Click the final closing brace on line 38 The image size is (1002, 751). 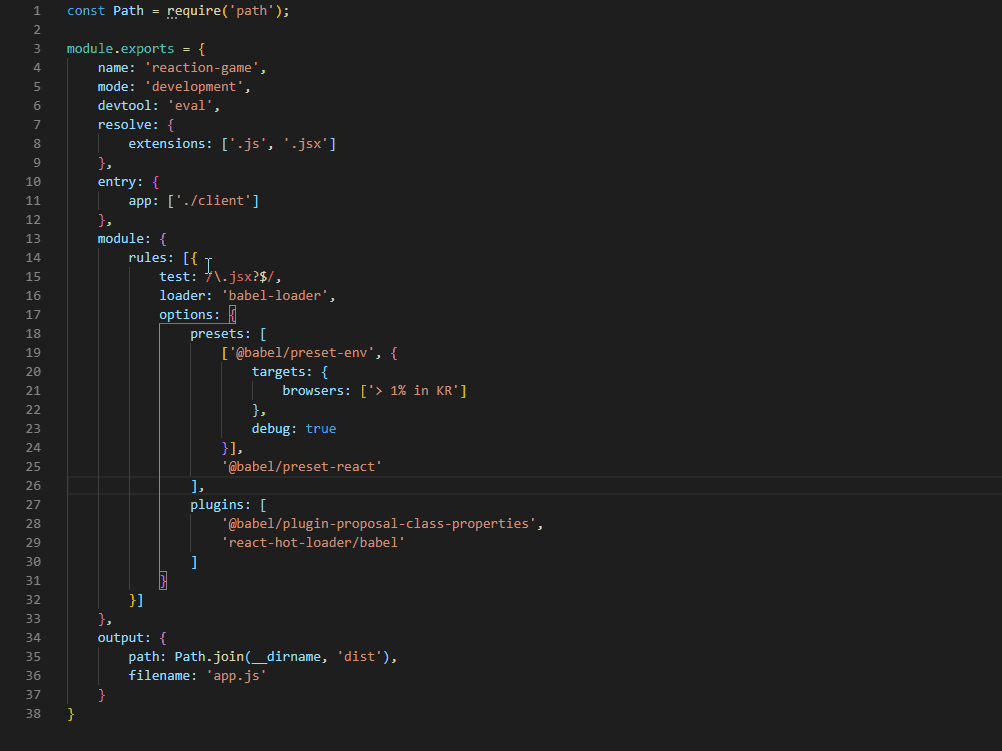click(70, 714)
